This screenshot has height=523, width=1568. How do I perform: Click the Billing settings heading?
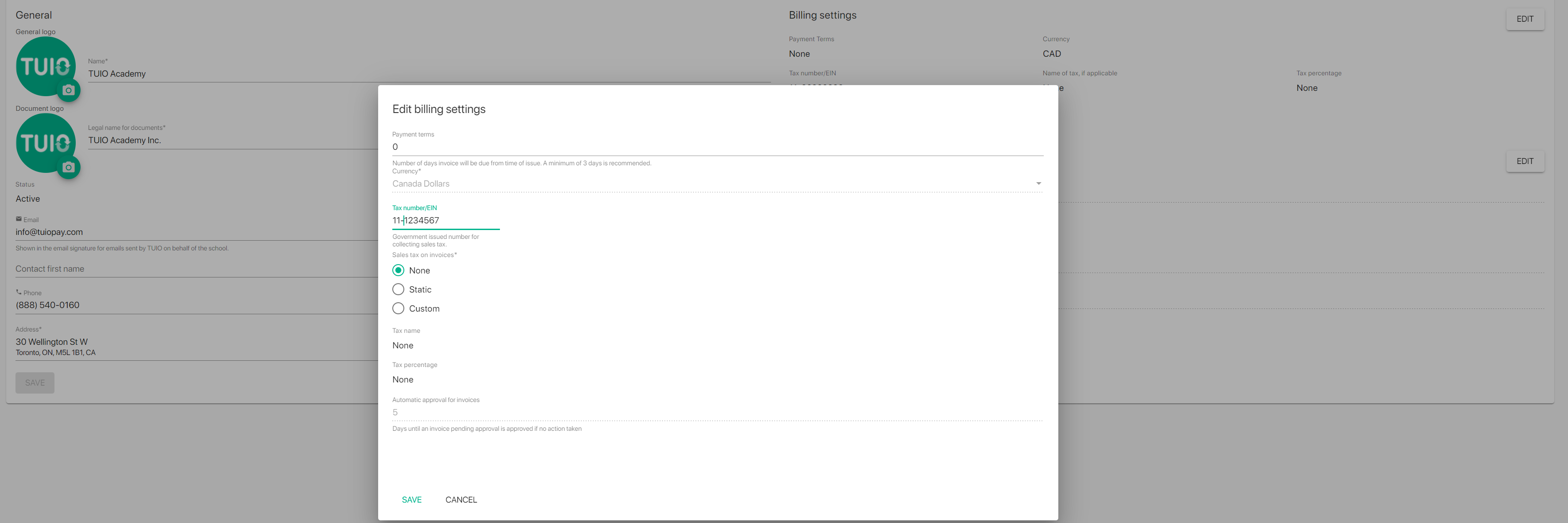point(822,15)
